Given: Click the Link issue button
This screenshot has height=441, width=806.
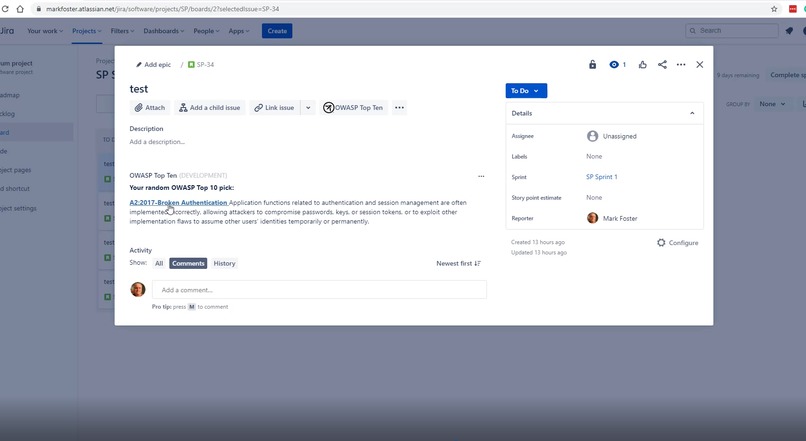Looking at the screenshot, I should pyautogui.click(x=274, y=107).
